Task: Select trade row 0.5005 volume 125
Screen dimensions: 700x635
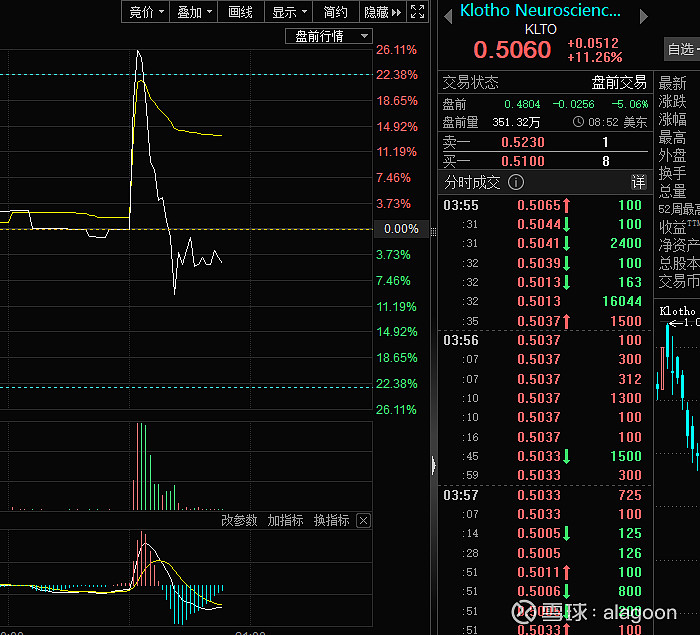Action: coord(545,533)
